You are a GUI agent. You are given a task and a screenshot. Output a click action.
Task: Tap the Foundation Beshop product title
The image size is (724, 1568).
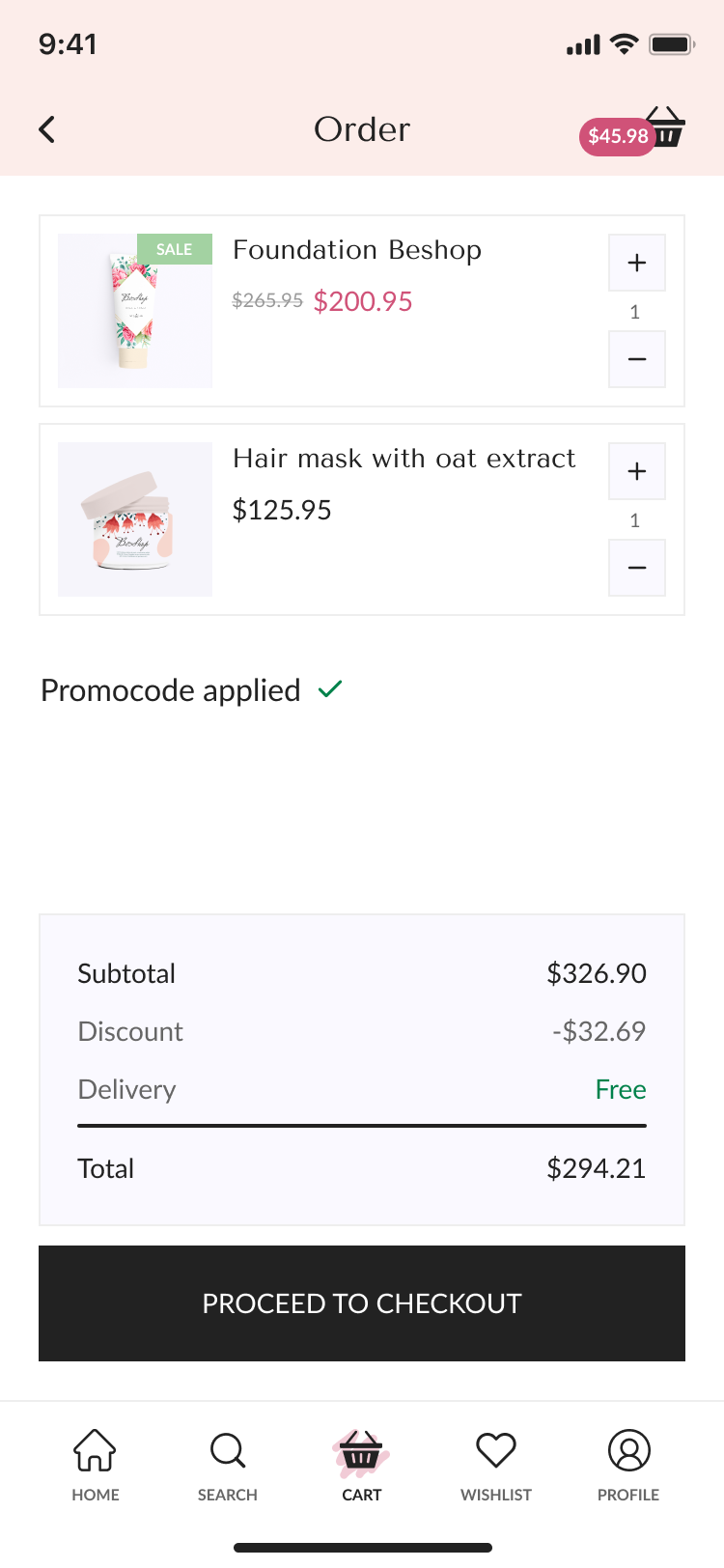(x=357, y=250)
